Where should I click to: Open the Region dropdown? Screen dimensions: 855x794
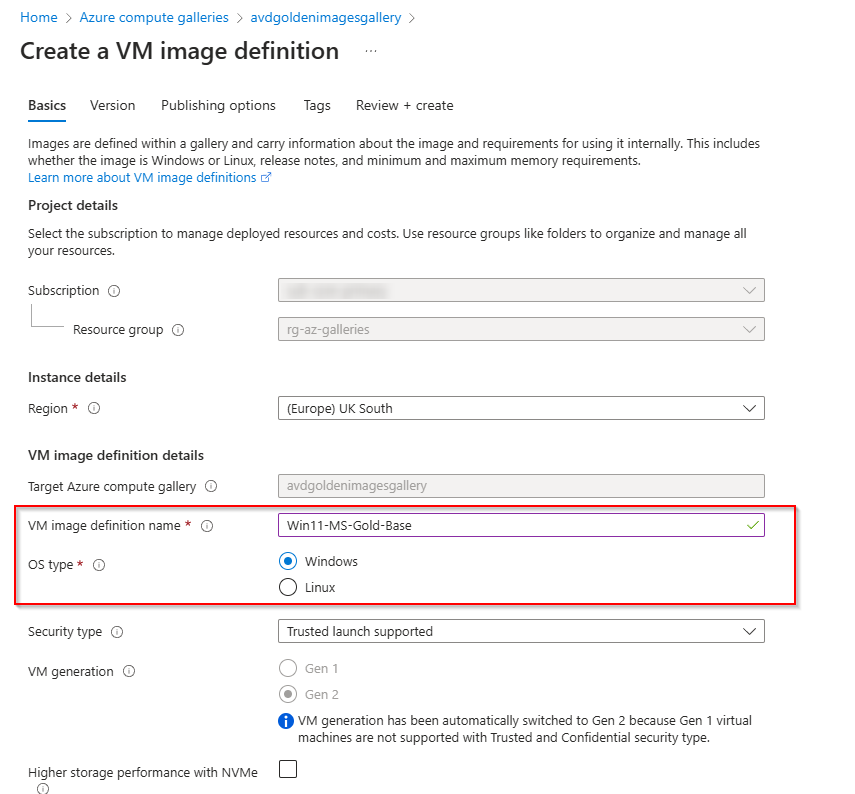point(753,408)
